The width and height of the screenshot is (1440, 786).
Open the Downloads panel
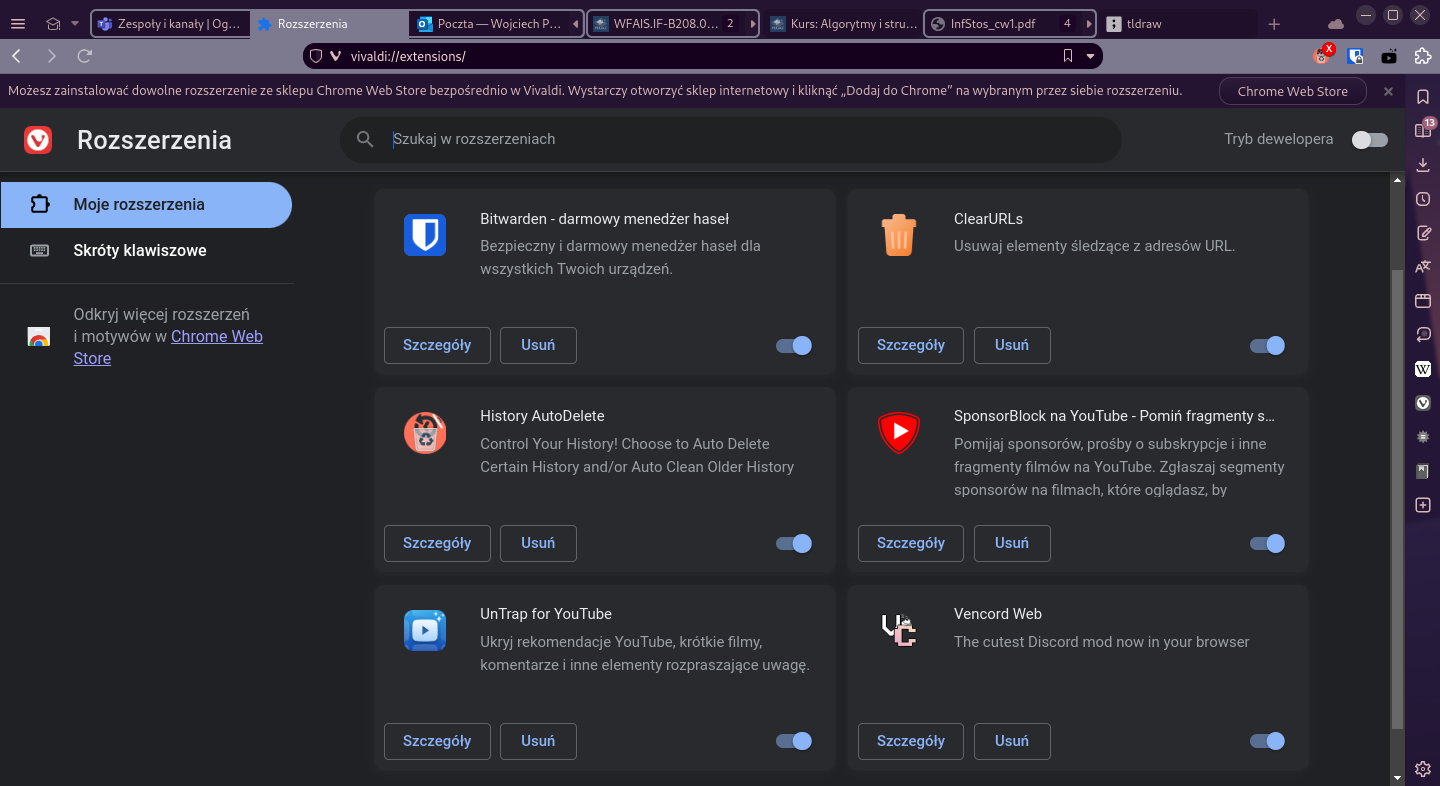click(1423, 165)
